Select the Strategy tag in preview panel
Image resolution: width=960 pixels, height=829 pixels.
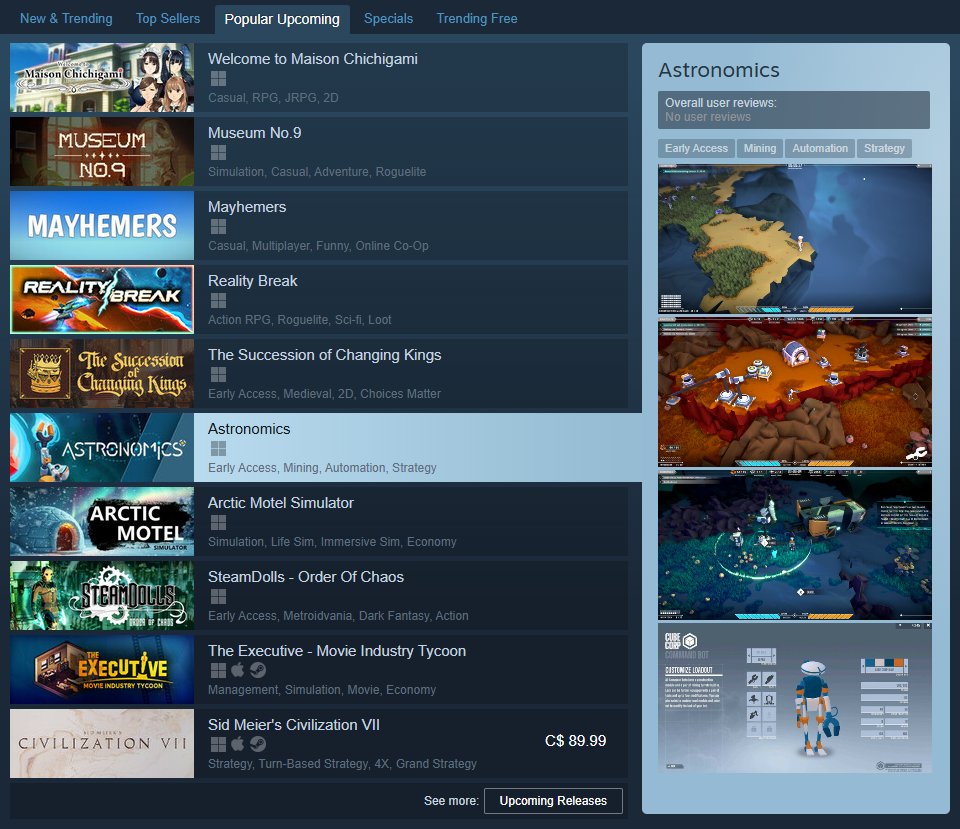884,148
